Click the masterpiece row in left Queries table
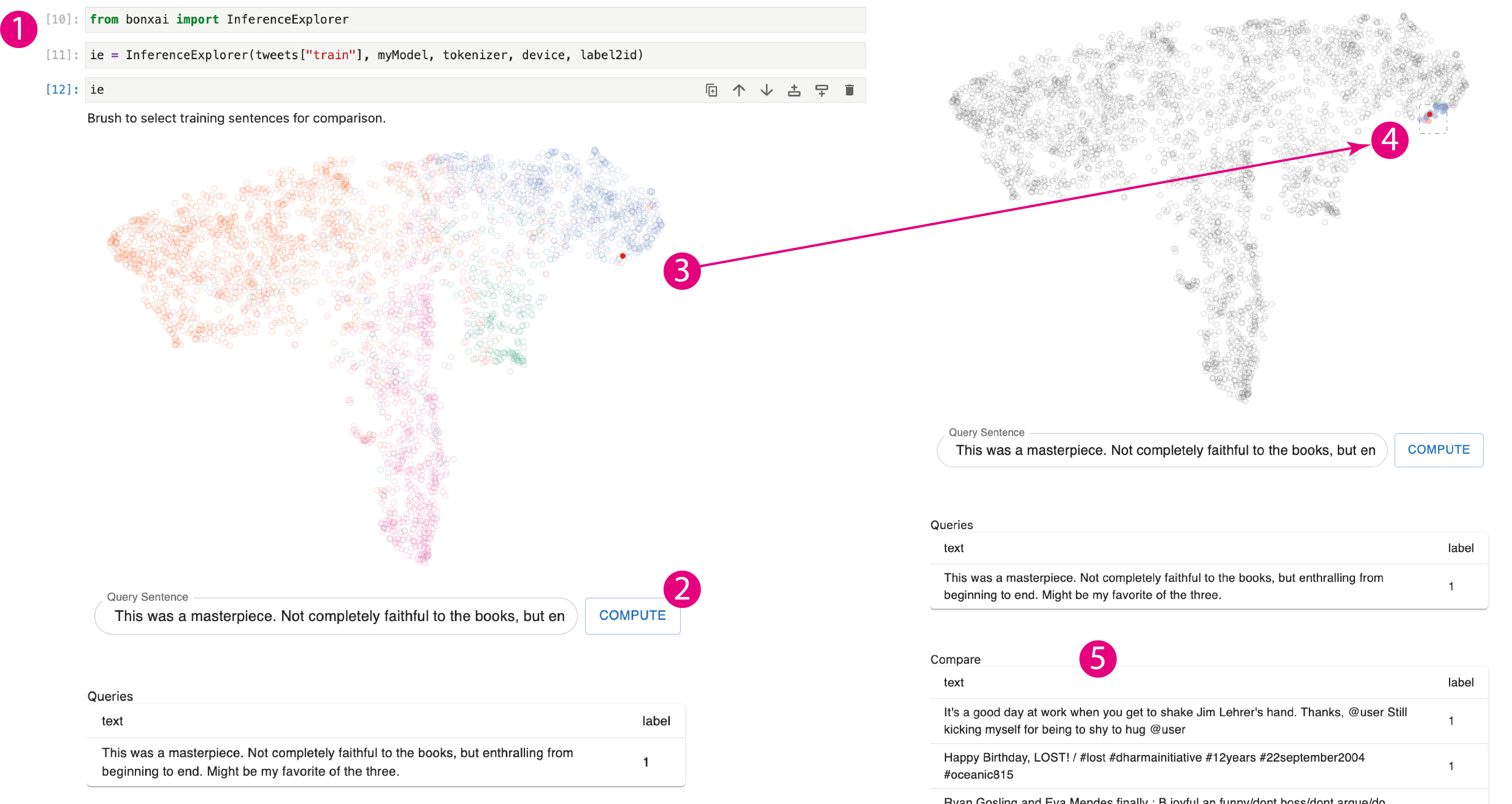The height and width of the screenshot is (804, 1512). click(337, 762)
